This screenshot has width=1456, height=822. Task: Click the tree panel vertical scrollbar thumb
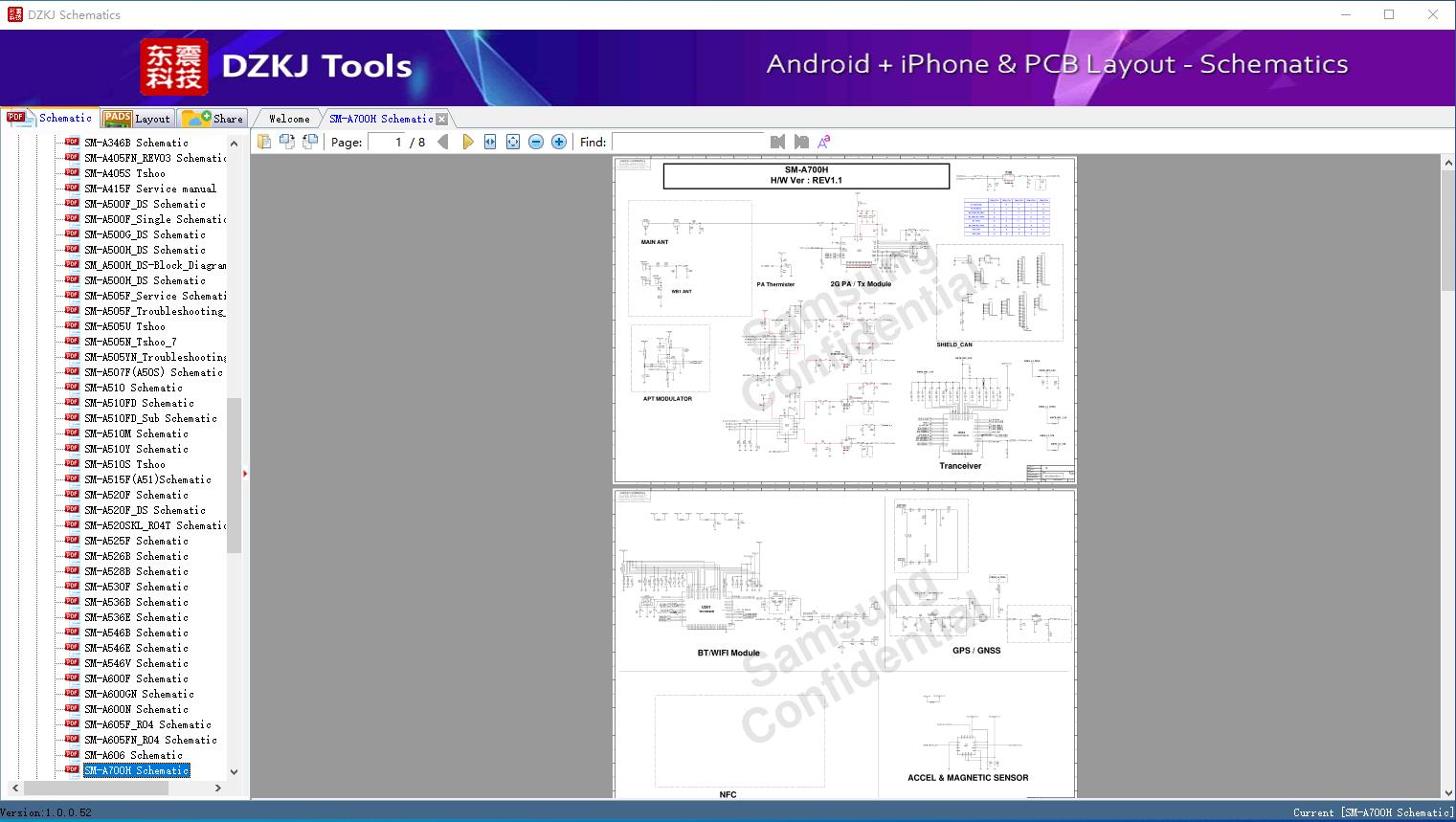click(x=234, y=475)
